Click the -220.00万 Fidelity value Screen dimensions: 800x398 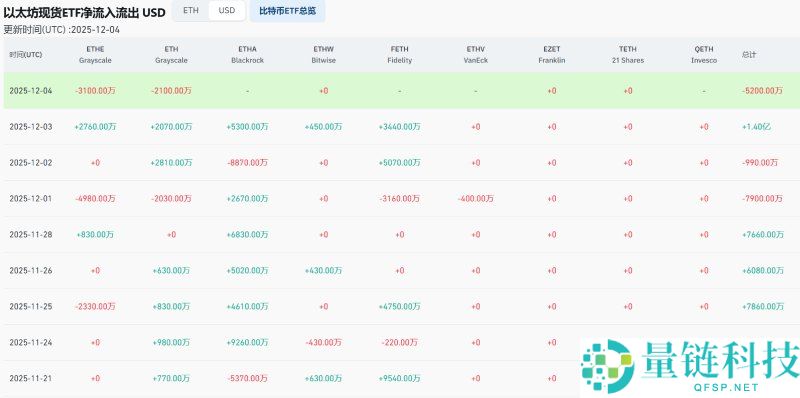tap(399, 342)
